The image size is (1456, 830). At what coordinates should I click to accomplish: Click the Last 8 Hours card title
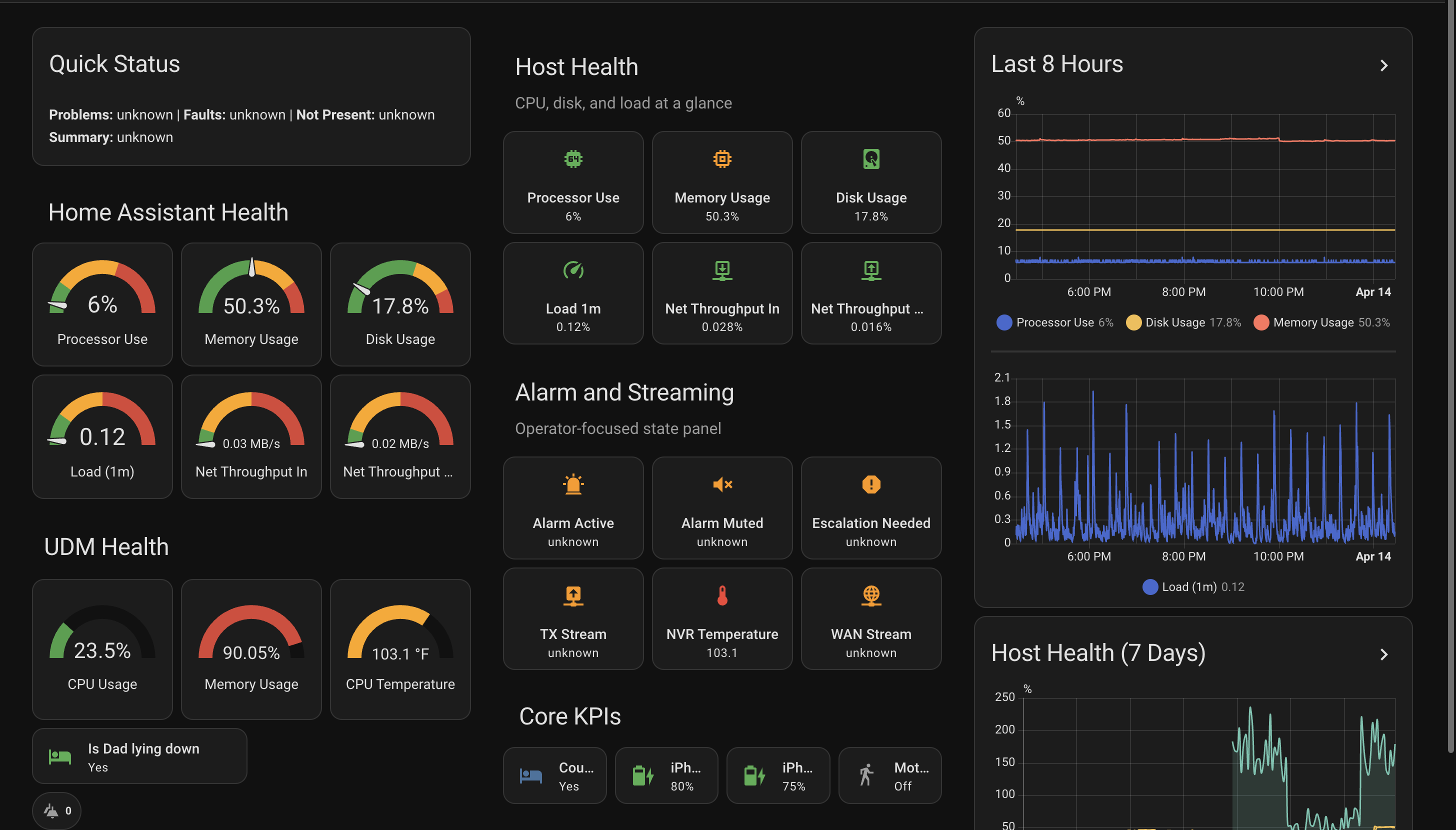pyautogui.click(x=1056, y=64)
